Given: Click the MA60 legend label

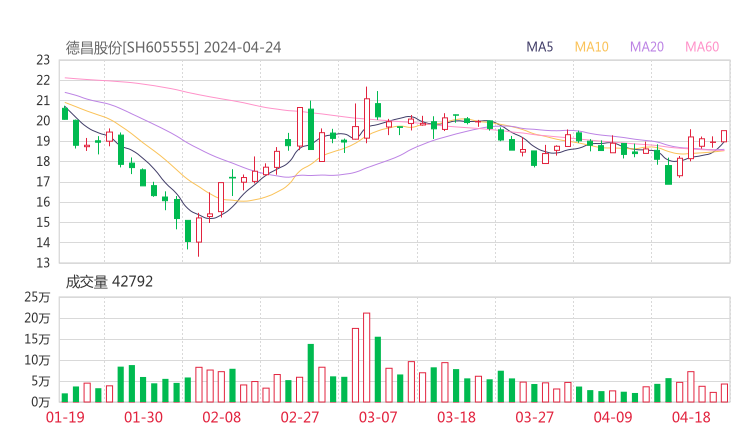Looking at the screenshot, I should click(702, 47).
